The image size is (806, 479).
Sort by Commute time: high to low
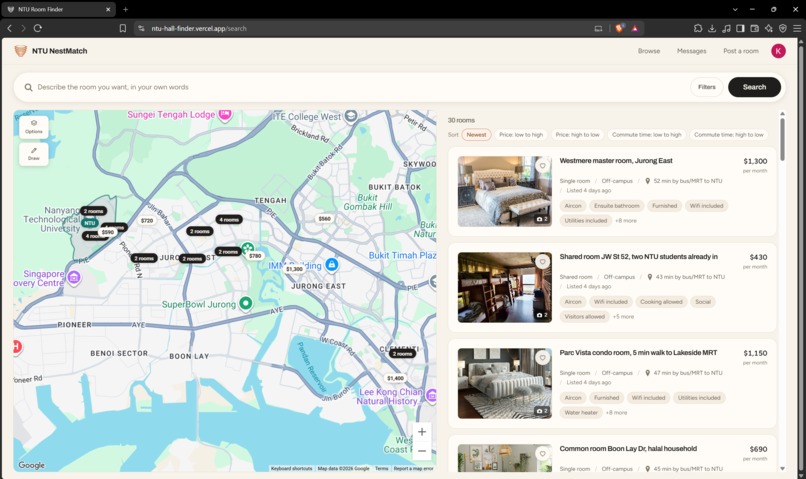pos(728,135)
